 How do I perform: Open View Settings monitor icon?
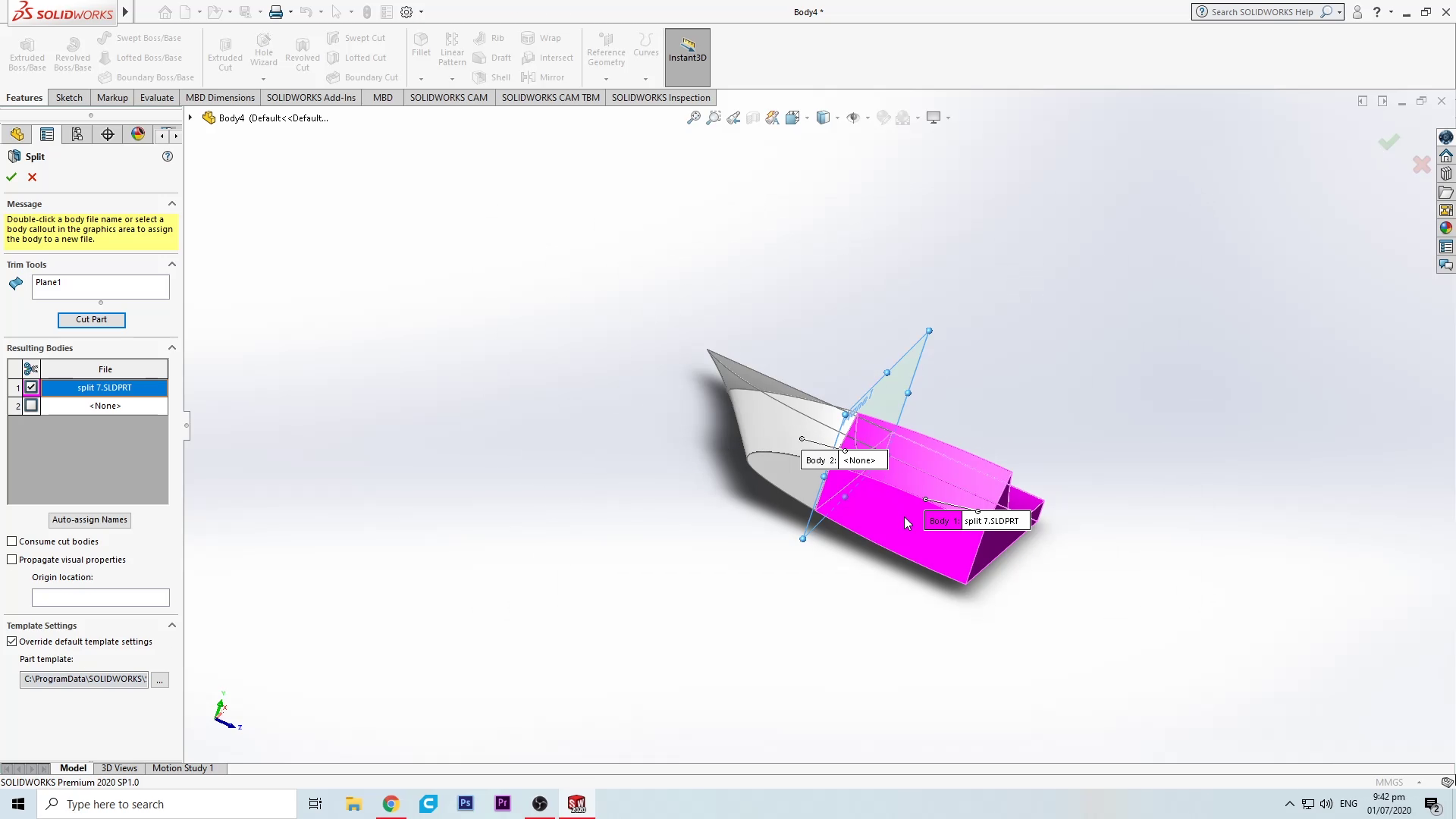(x=934, y=118)
